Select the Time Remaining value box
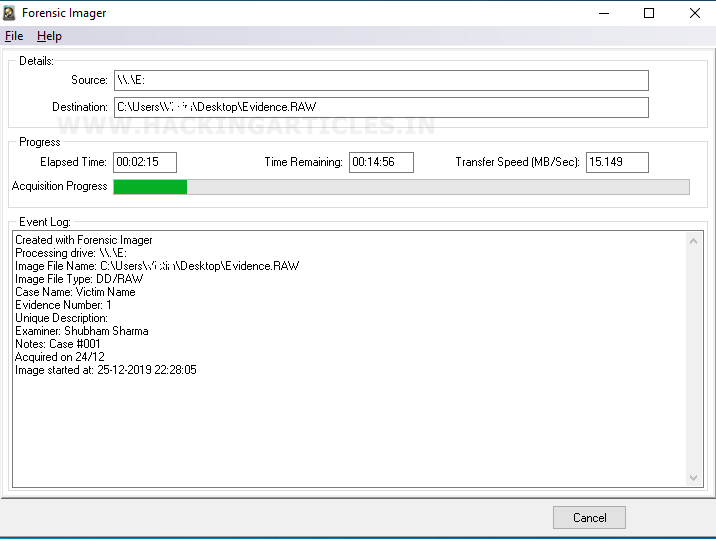The image size is (716, 539). coord(381,162)
